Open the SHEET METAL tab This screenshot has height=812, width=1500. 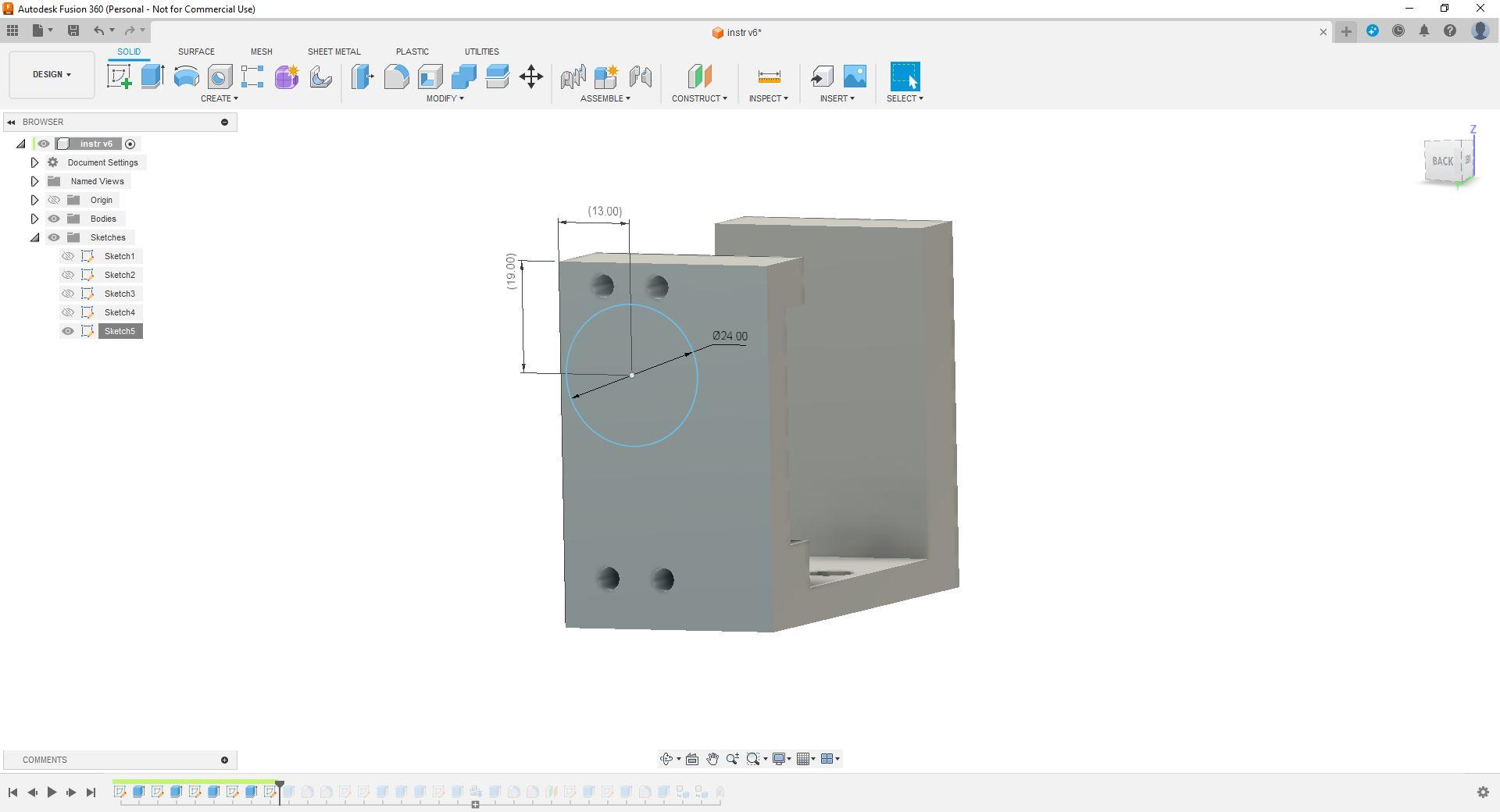point(334,52)
